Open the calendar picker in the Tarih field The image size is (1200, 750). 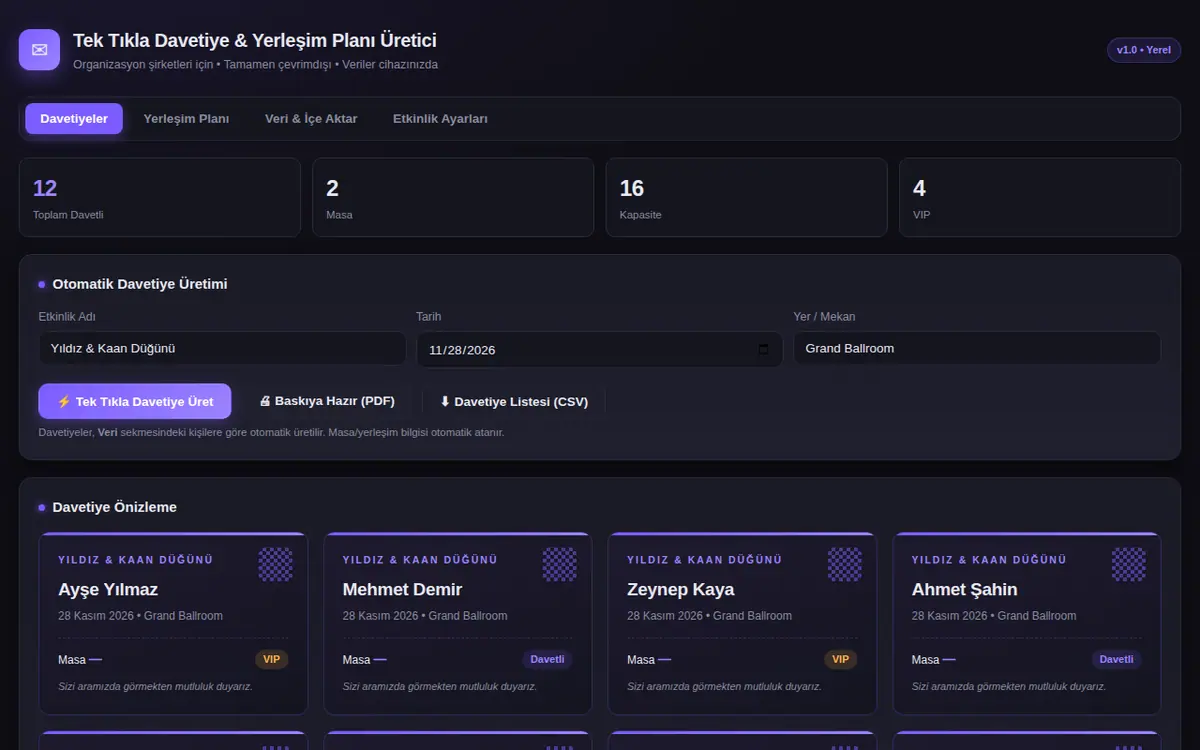(x=764, y=350)
